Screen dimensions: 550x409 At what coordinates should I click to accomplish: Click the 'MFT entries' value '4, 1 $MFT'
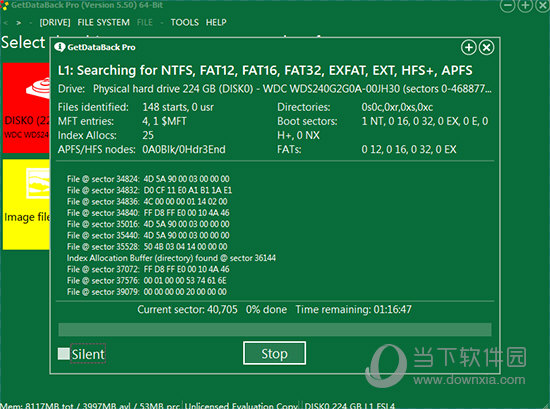pos(164,121)
